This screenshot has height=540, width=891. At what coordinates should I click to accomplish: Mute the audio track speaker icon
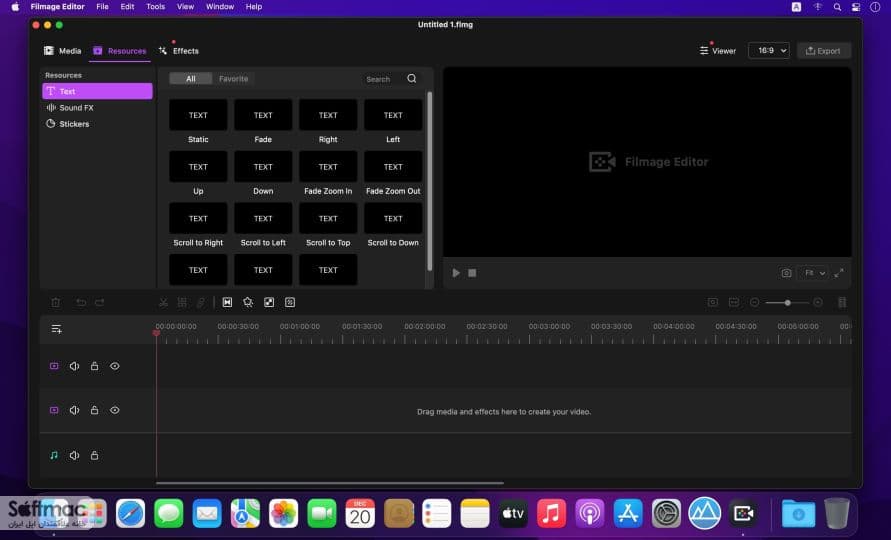[x=74, y=455]
